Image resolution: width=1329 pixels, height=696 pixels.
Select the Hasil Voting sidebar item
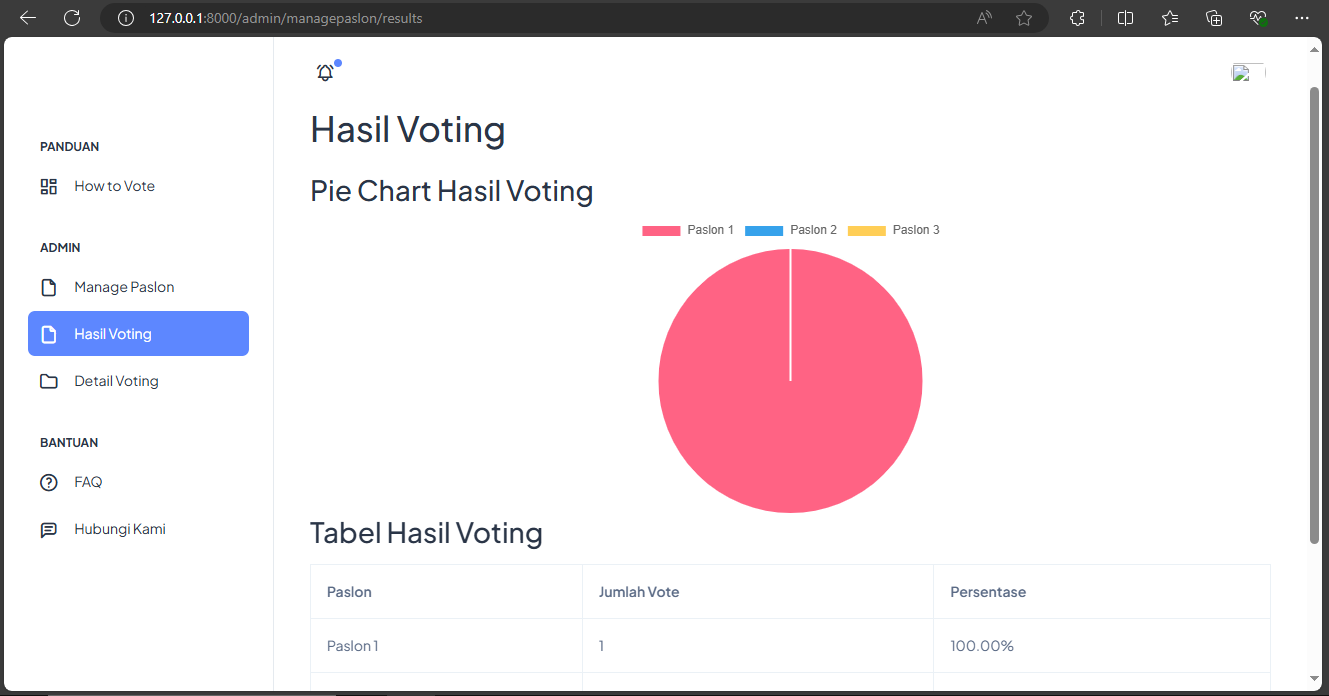click(138, 334)
